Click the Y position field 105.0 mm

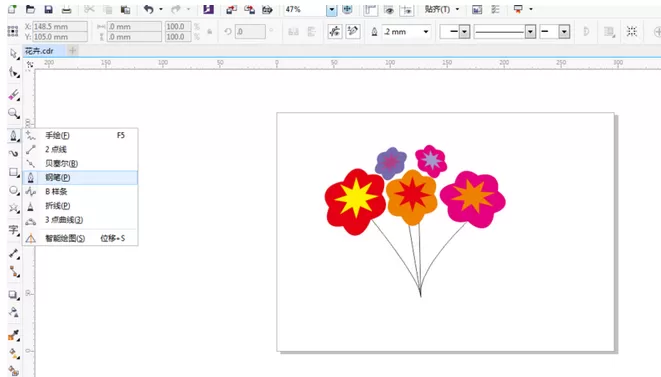[60, 37]
